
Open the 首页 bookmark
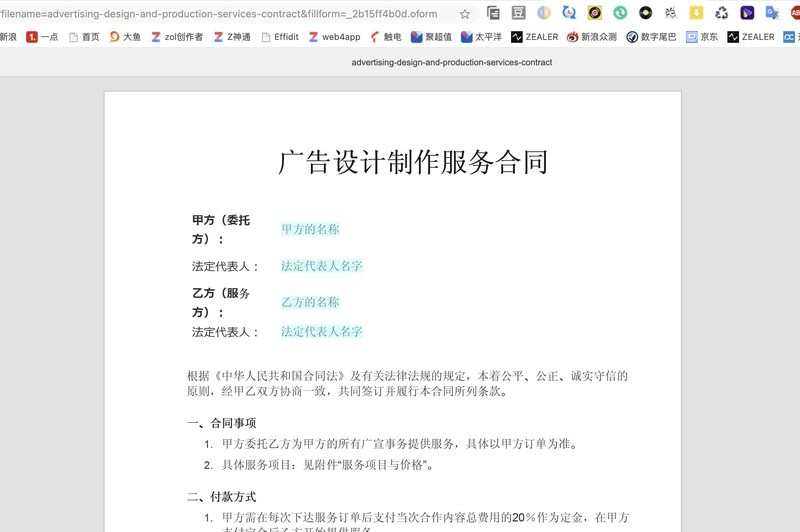pos(84,37)
